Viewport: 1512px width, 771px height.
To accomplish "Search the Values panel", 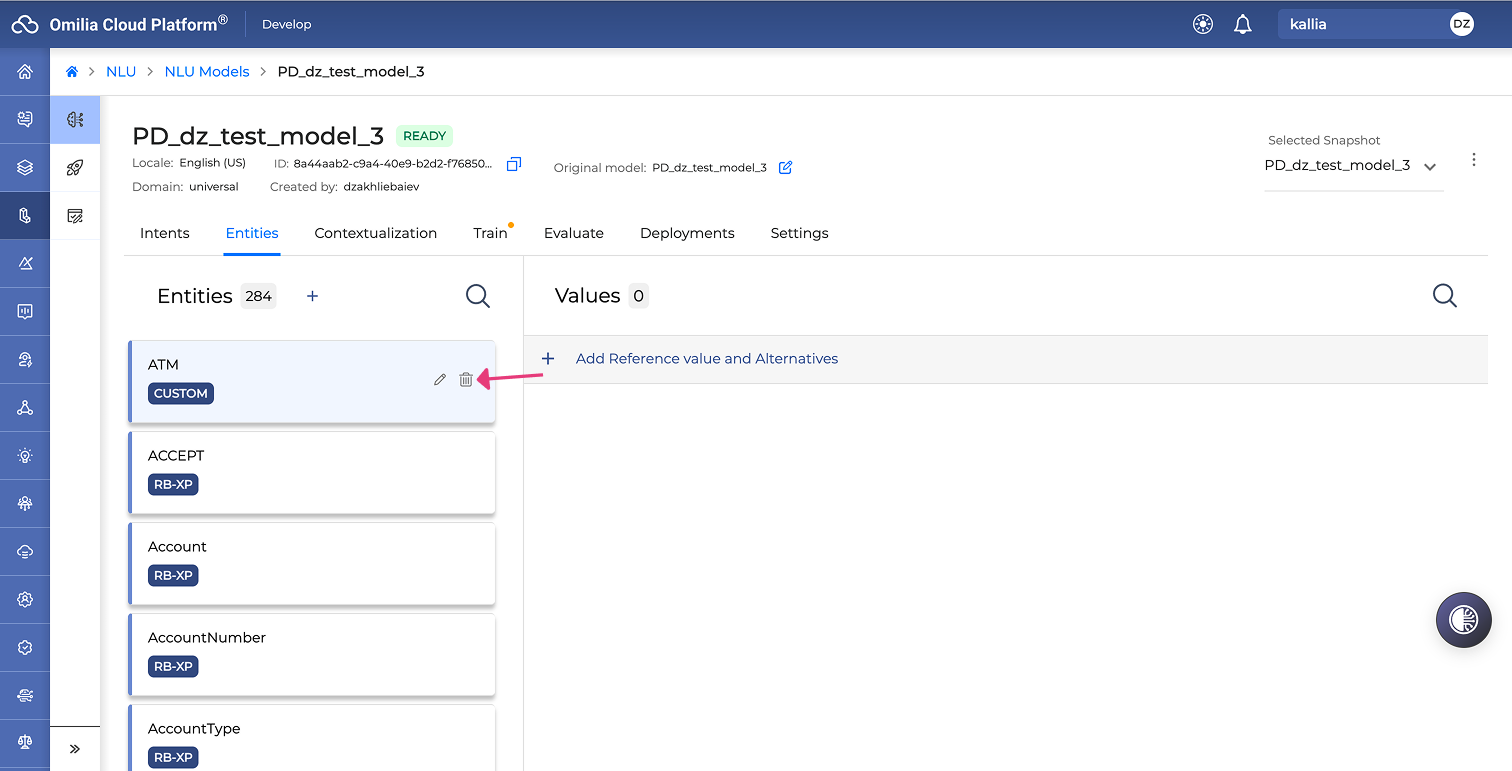I will coord(1445,295).
